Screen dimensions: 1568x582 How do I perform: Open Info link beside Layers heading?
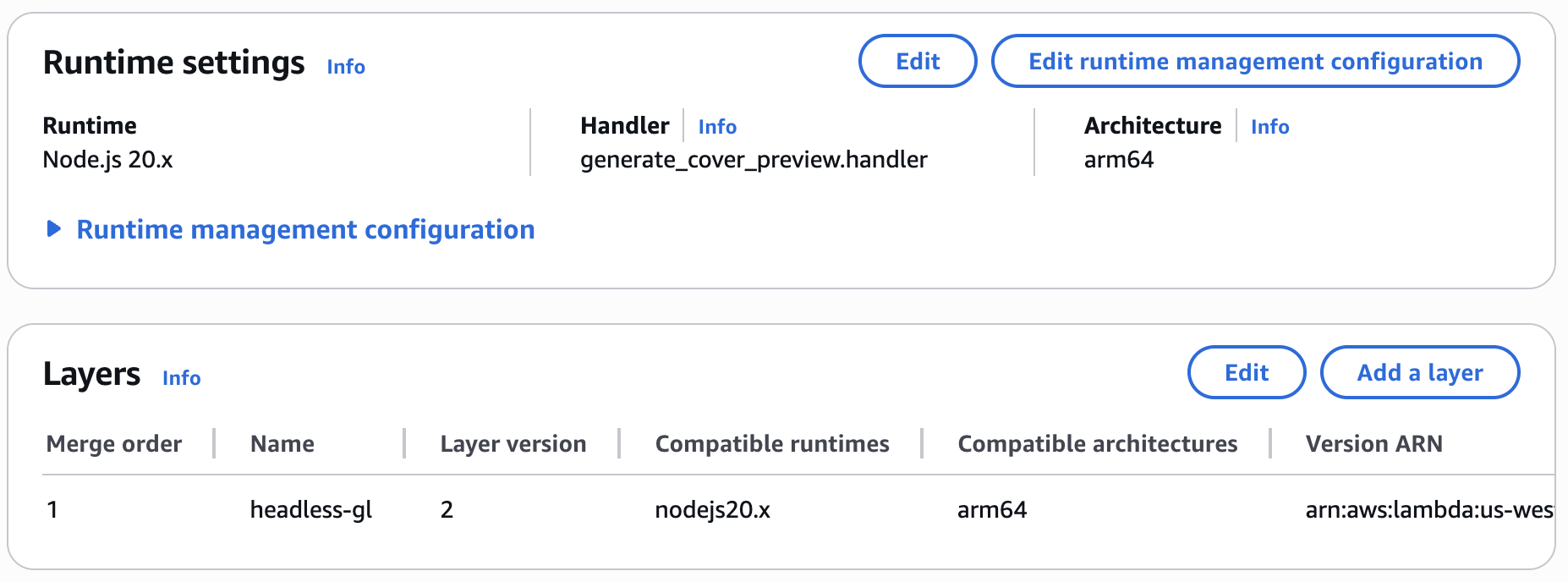pos(182,378)
